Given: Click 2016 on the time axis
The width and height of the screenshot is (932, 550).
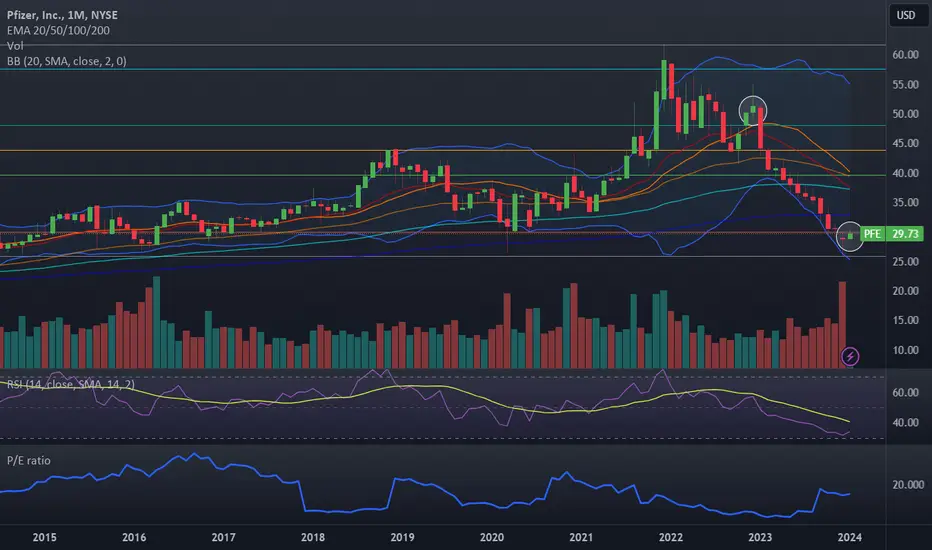Looking at the screenshot, I should tap(134, 538).
